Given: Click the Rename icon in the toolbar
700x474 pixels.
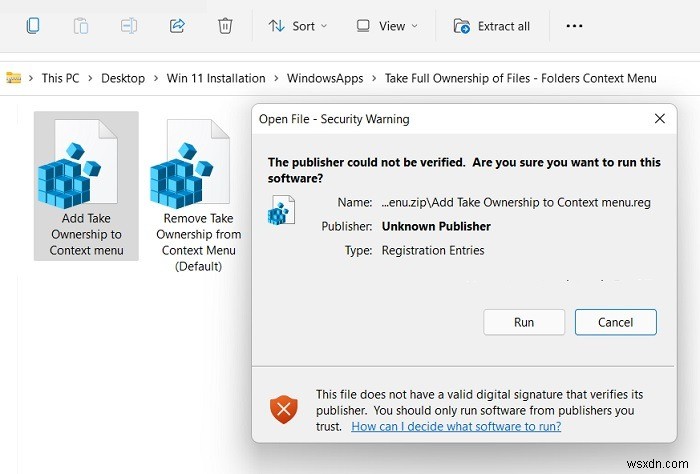Looking at the screenshot, I should click(129, 26).
